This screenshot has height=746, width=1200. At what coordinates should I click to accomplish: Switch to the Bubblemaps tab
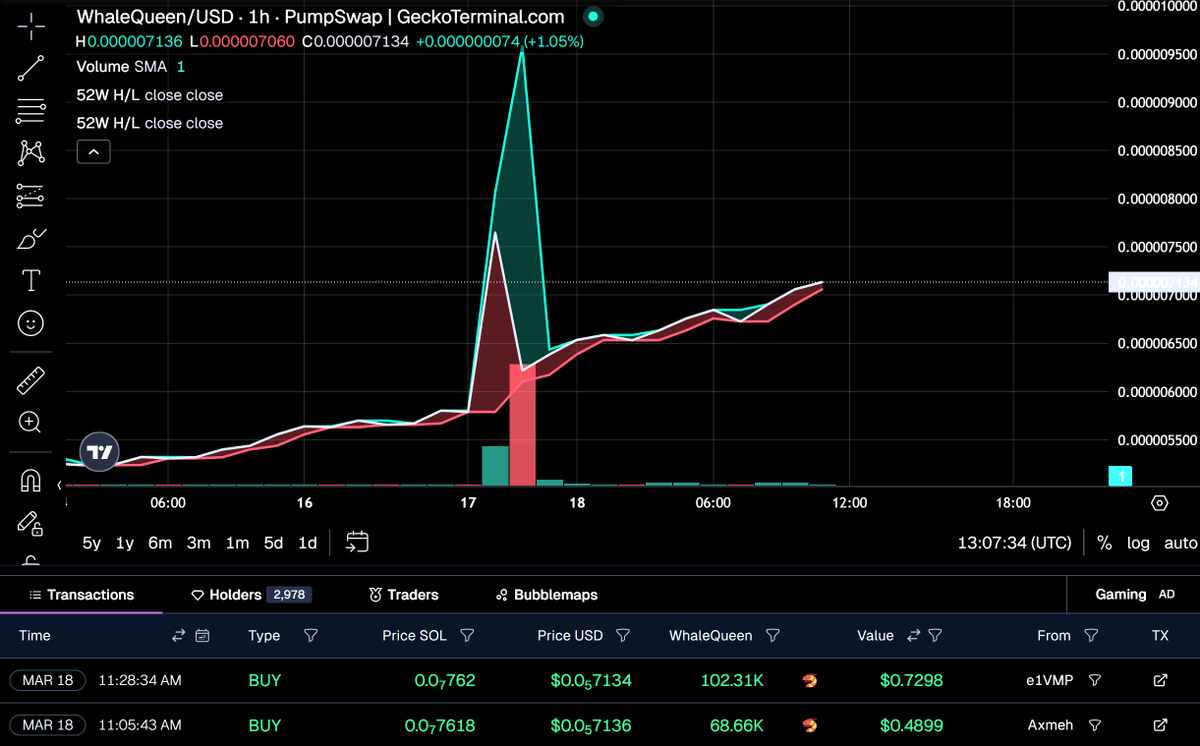coord(547,594)
